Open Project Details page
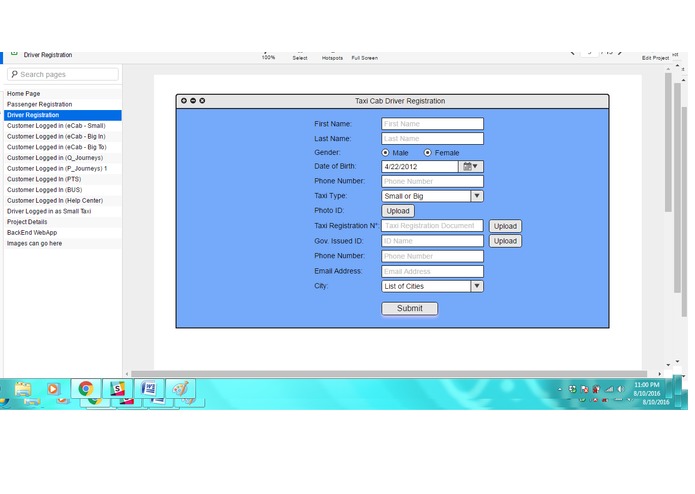 (62, 222)
